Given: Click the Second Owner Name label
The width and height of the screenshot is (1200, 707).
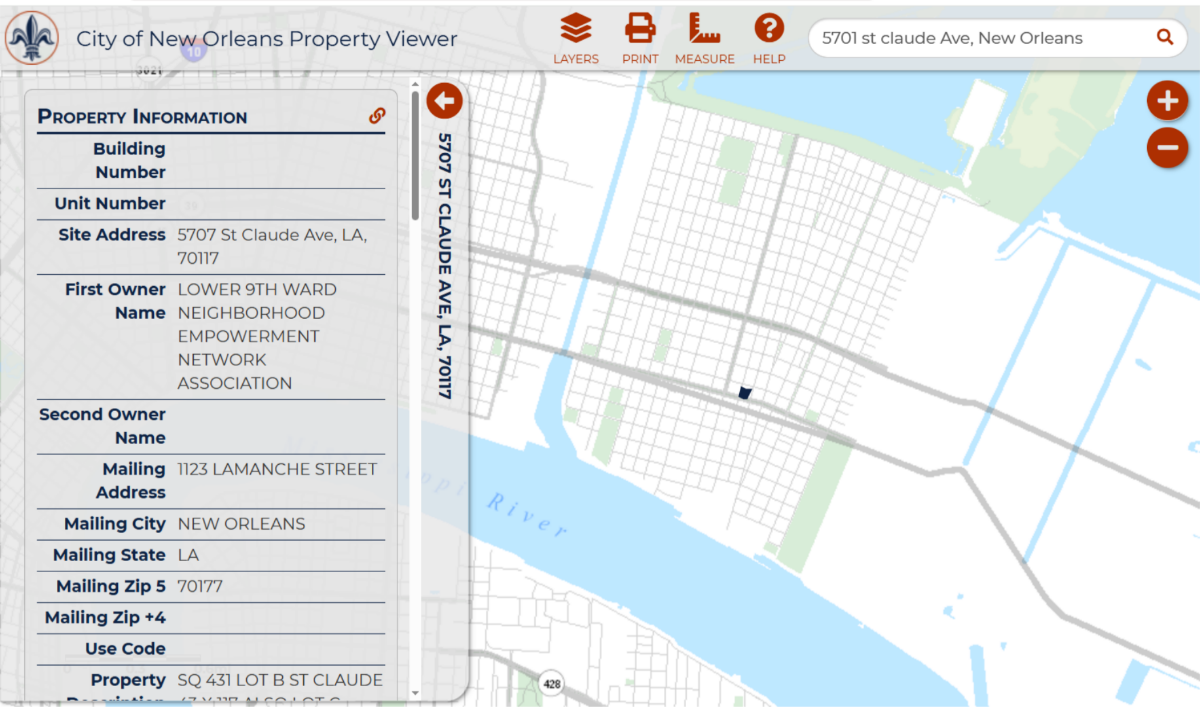Looking at the screenshot, I should (102, 426).
